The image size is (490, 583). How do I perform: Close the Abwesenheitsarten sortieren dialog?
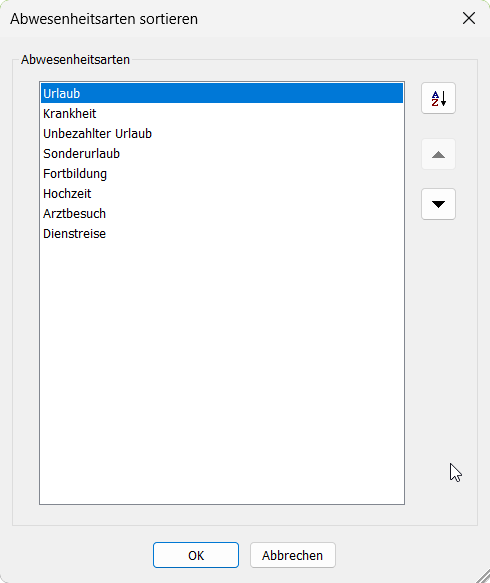tap(469, 18)
